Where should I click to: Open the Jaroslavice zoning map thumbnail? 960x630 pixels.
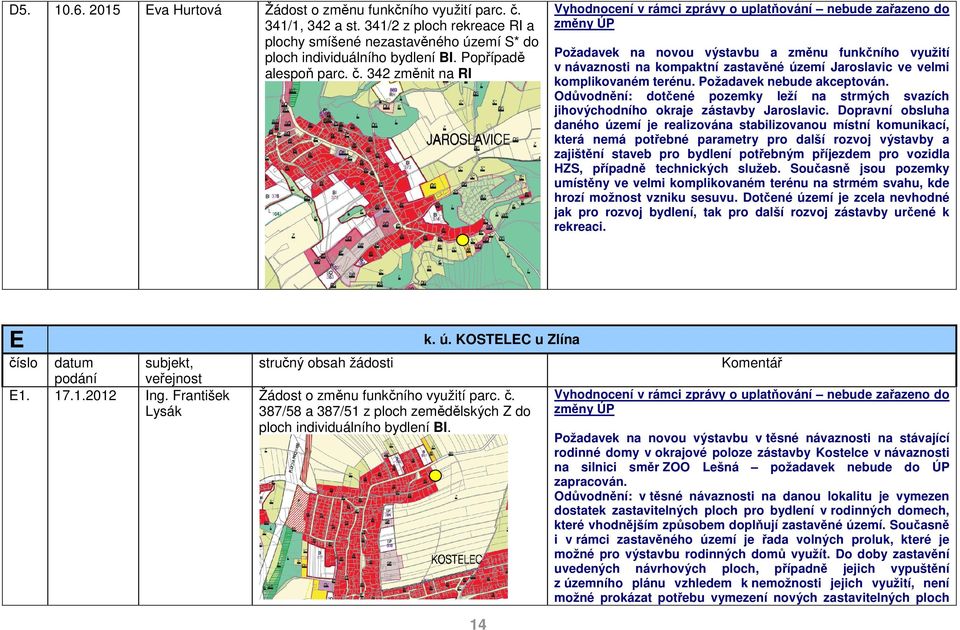[x=403, y=185]
